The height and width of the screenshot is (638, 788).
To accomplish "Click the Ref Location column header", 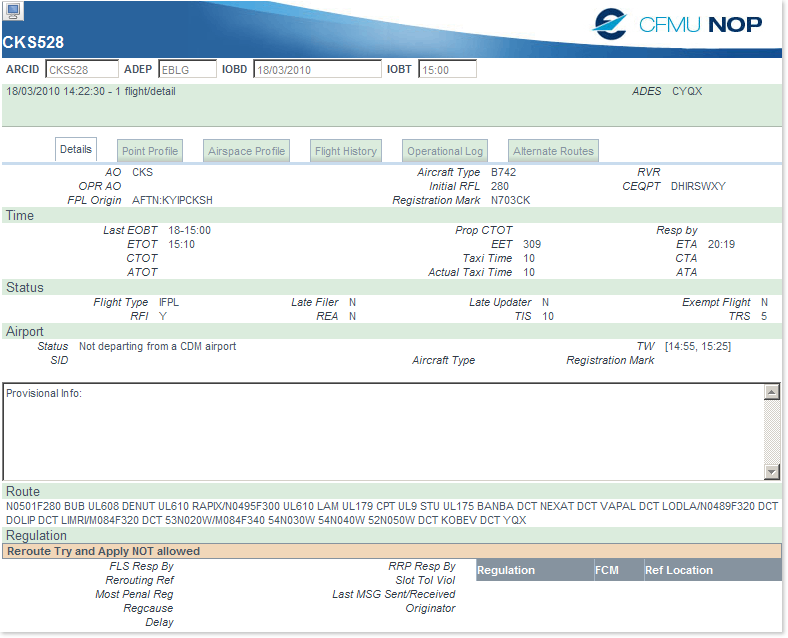I will 709,570.
